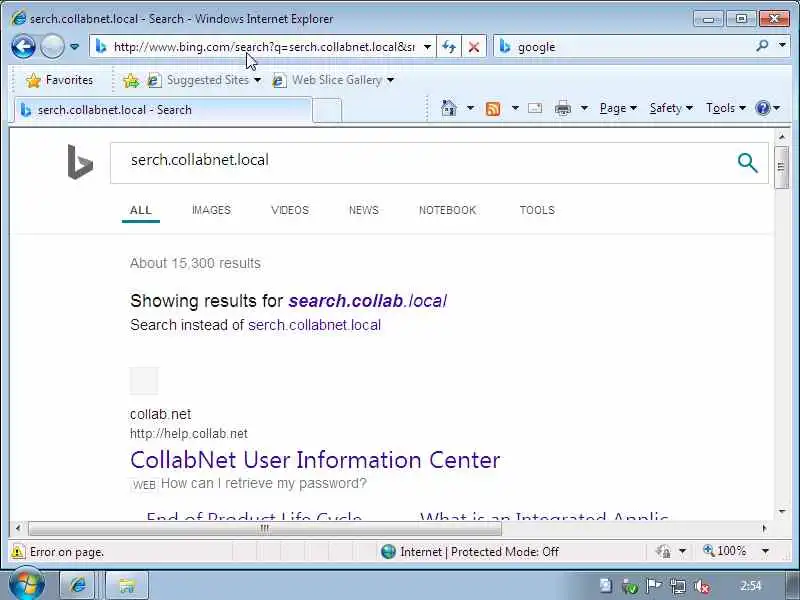The image size is (800, 600).
Task: Open Web Slice Gallery link
Action: point(328,80)
